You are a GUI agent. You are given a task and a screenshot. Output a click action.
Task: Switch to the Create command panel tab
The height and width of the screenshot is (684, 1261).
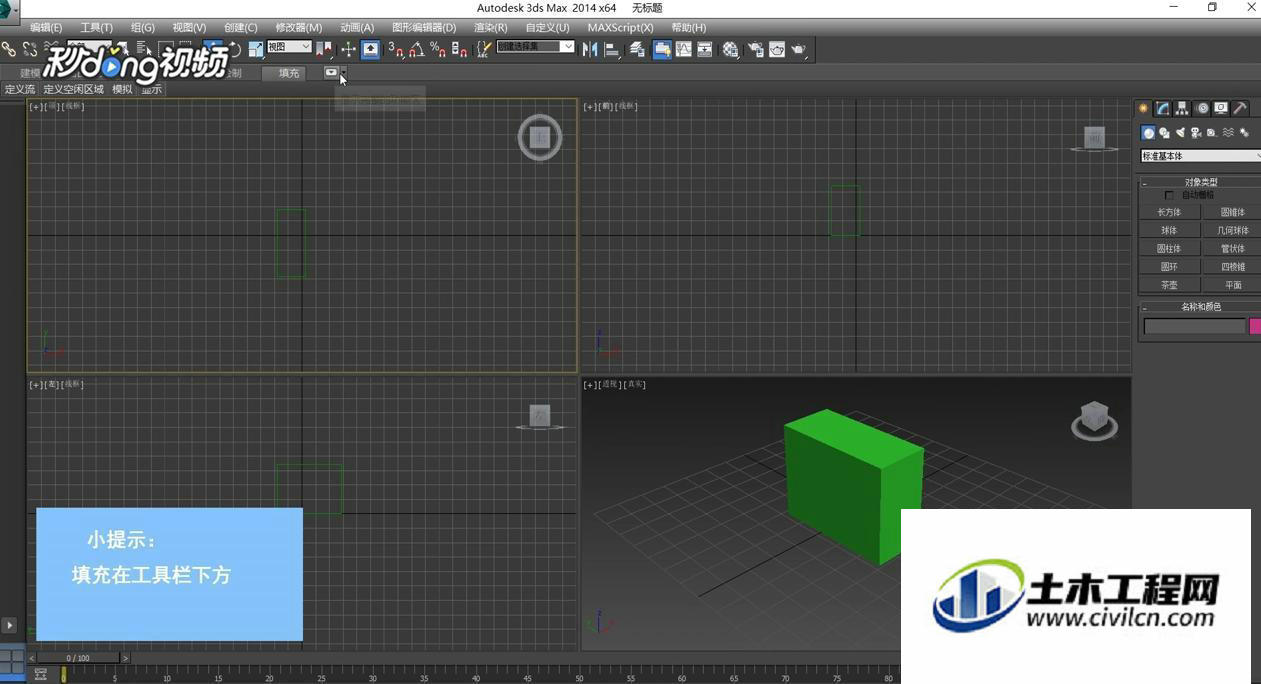pos(1144,108)
